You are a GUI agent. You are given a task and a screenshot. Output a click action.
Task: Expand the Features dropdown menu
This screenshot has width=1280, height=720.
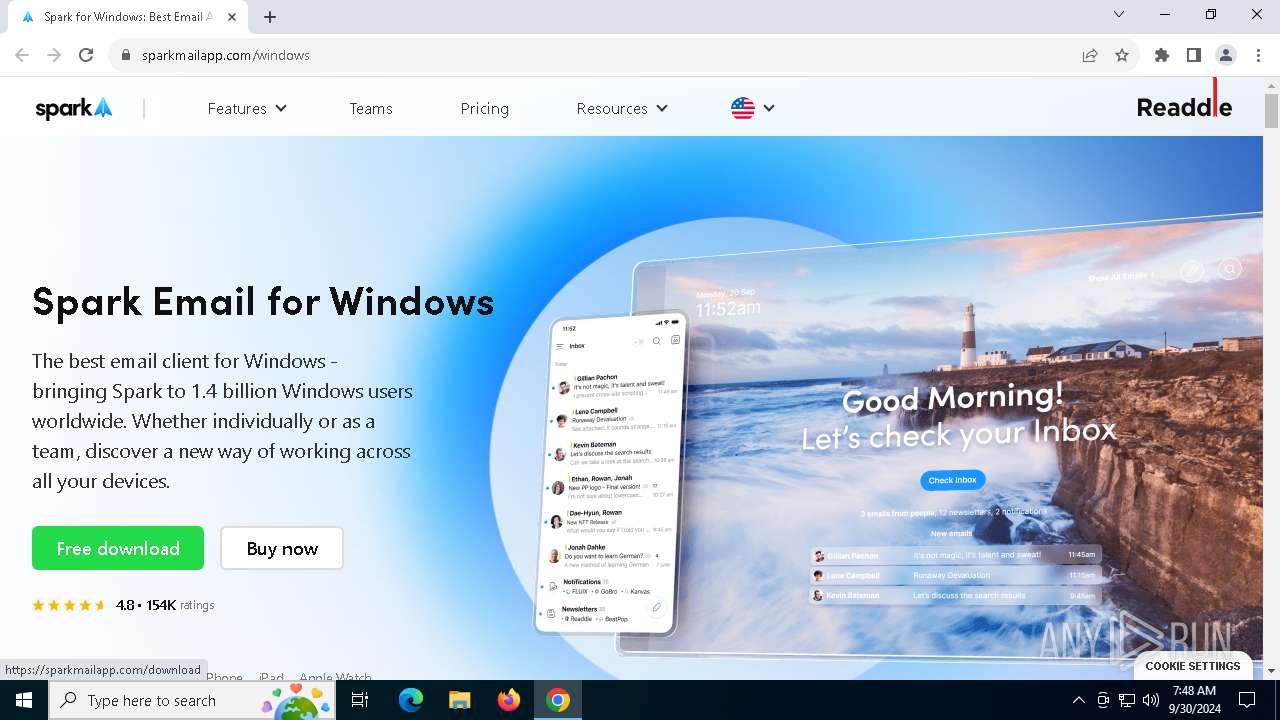[x=247, y=108]
